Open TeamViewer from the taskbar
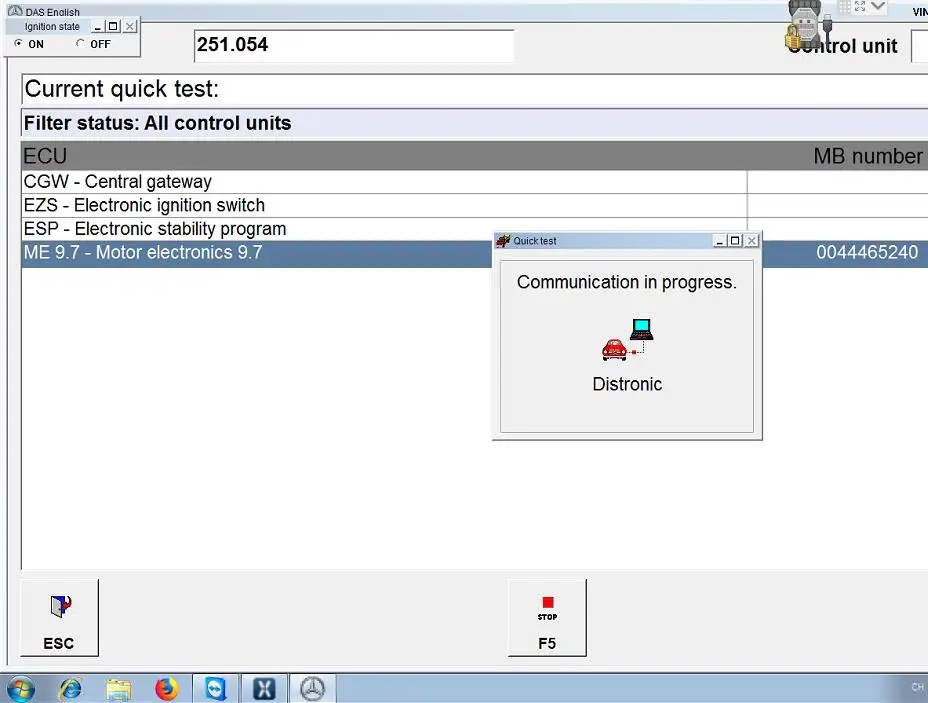This screenshot has height=703, width=928. click(x=216, y=689)
